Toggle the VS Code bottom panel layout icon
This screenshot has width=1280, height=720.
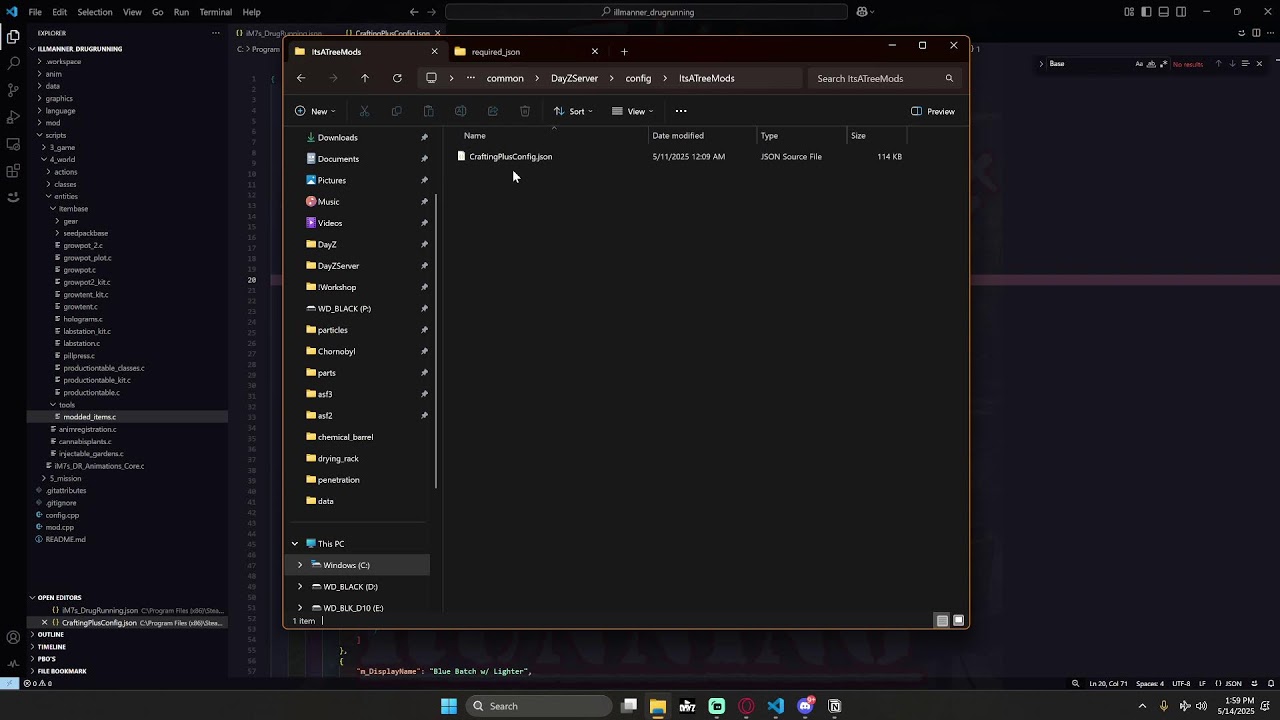1164,12
